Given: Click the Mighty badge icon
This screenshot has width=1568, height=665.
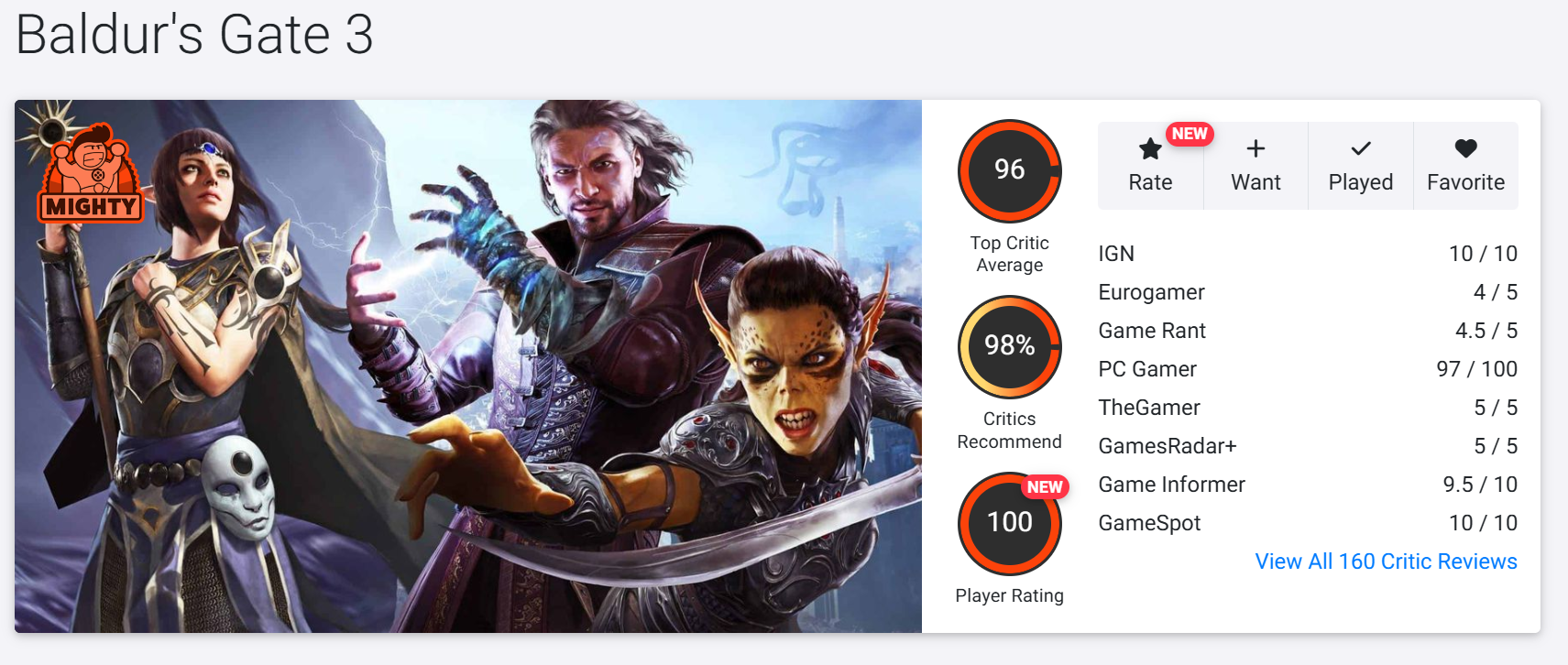Looking at the screenshot, I should 90,174.
